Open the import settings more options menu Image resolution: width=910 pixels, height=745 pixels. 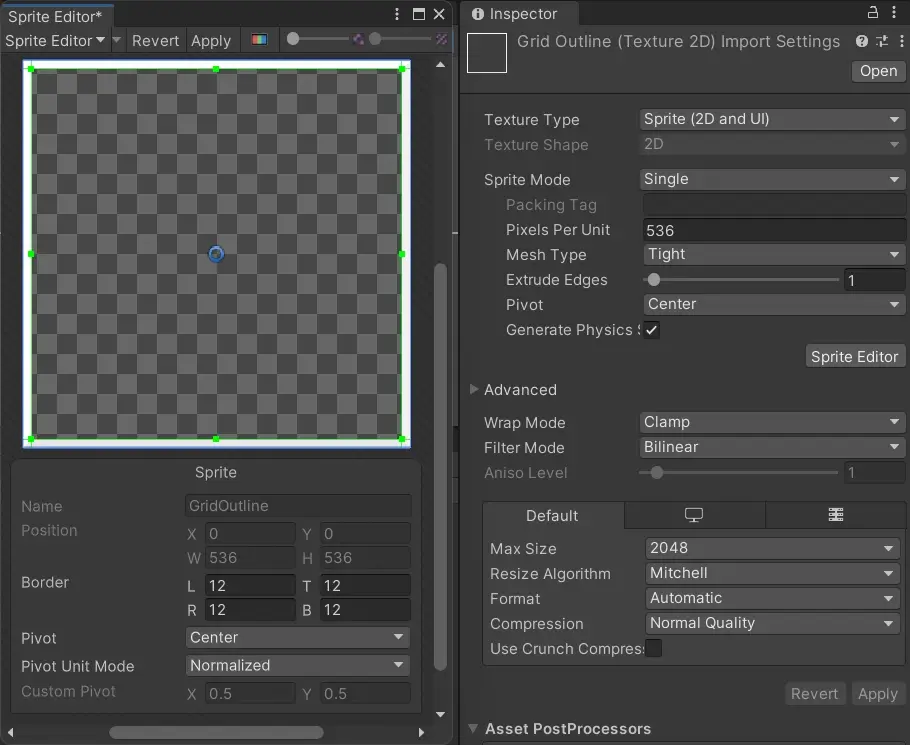pyautogui.click(x=901, y=41)
